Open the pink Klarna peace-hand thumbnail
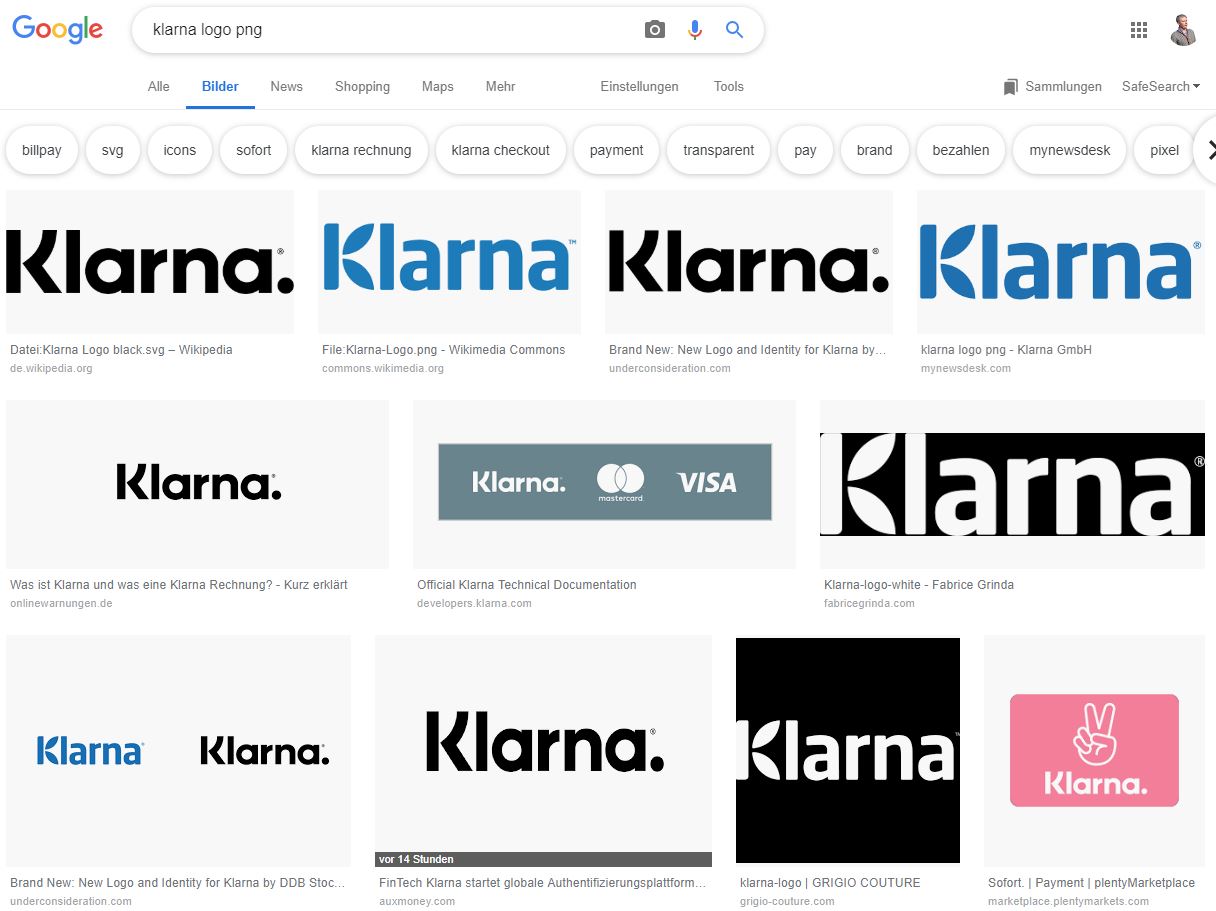This screenshot has height=911, width=1216. (1094, 750)
